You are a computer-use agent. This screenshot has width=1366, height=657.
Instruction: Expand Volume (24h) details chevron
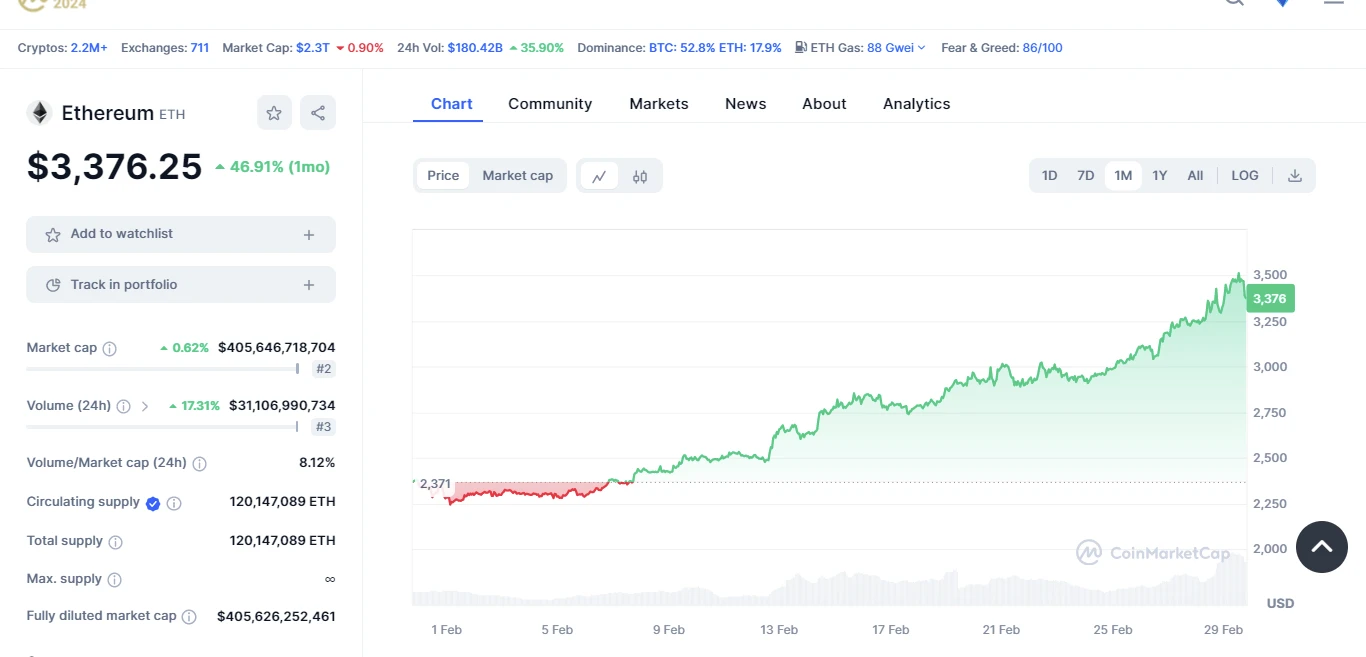point(145,407)
